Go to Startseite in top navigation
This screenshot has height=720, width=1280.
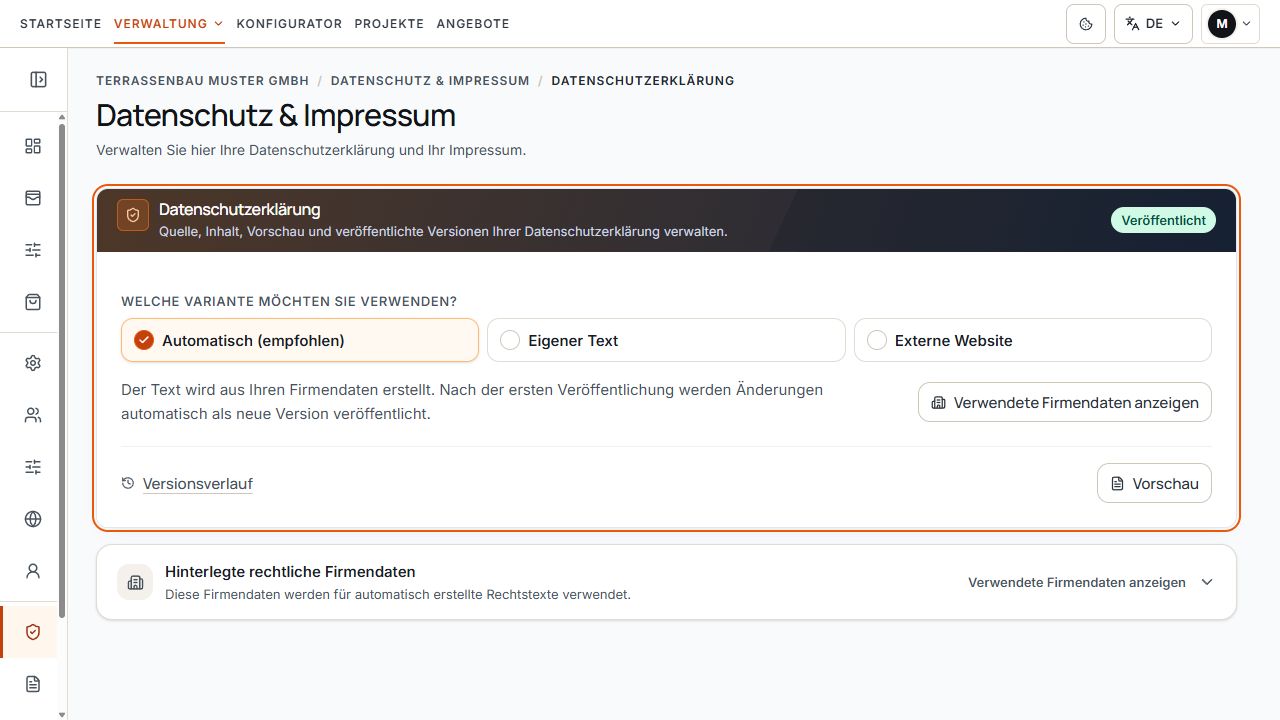(61, 23)
